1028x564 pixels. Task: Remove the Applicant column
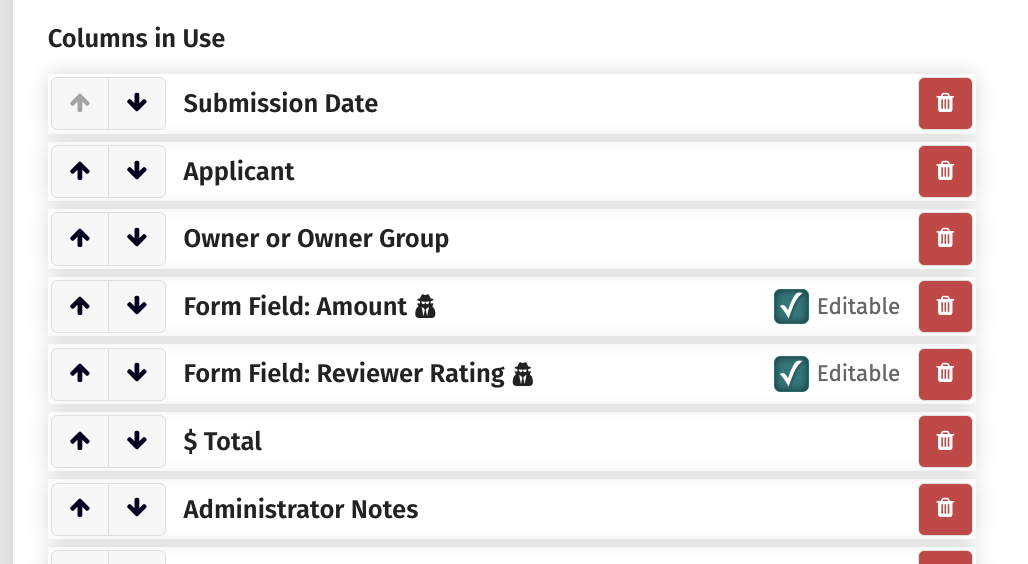click(945, 172)
